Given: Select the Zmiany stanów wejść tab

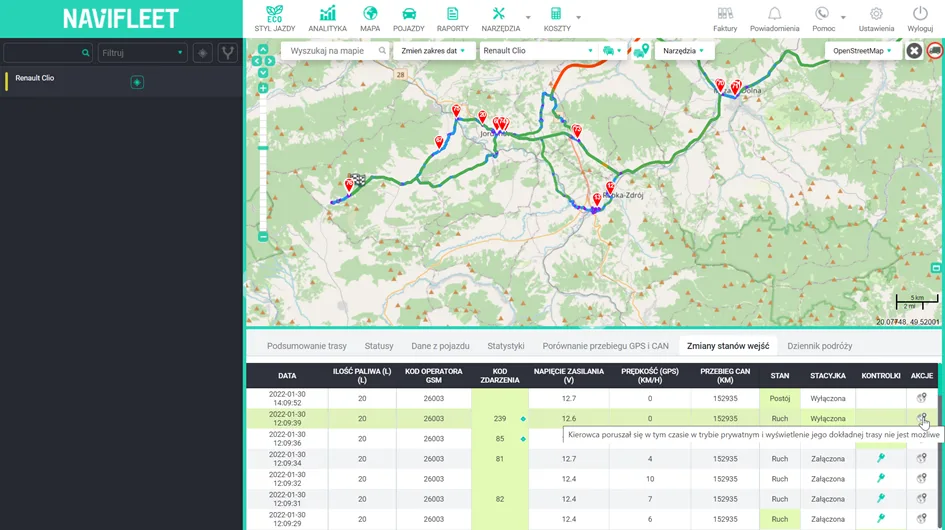Looking at the screenshot, I should (728, 346).
